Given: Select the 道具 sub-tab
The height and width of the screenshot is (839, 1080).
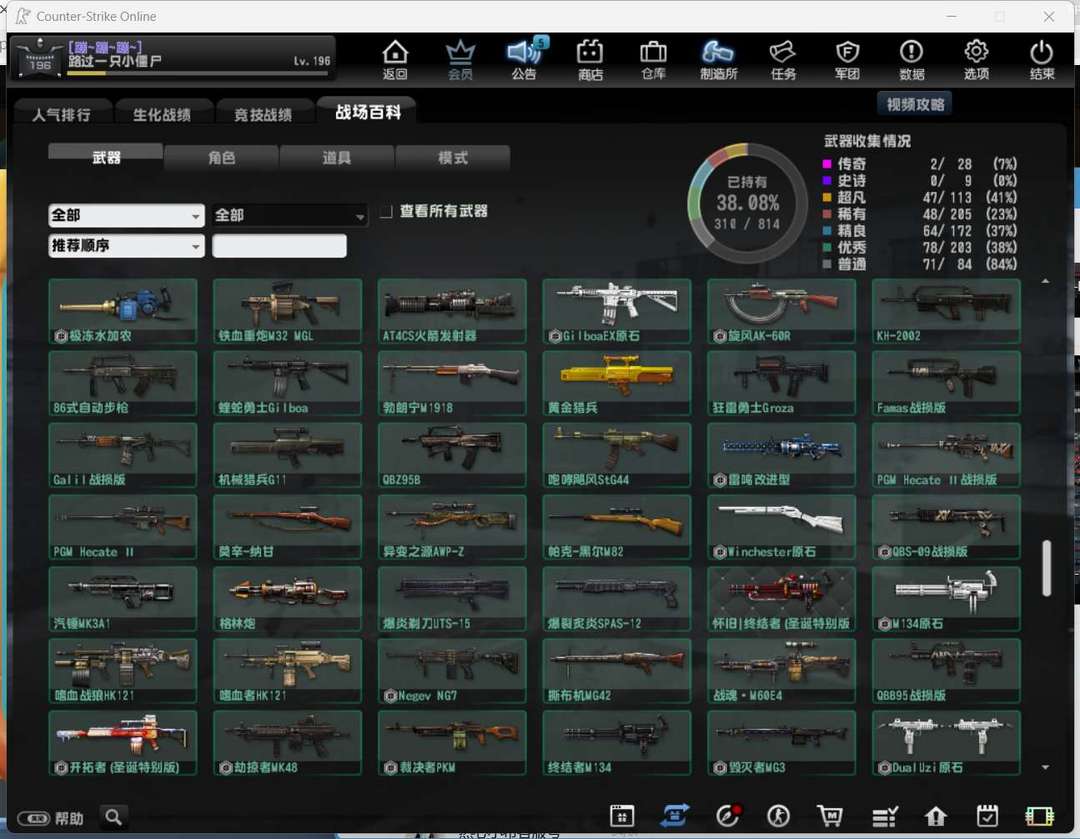Looking at the screenshot, I should tap(337, 157).
